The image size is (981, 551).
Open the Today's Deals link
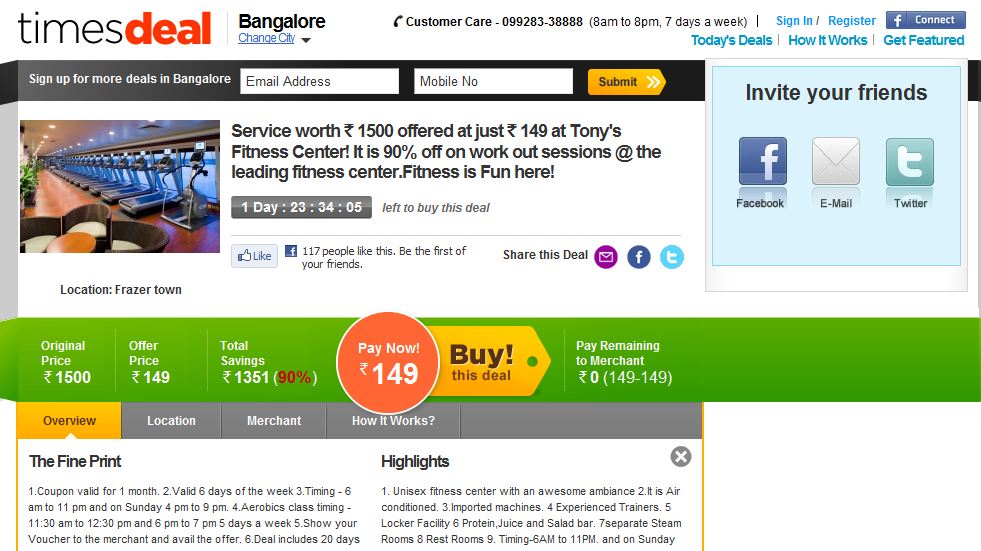731,40
